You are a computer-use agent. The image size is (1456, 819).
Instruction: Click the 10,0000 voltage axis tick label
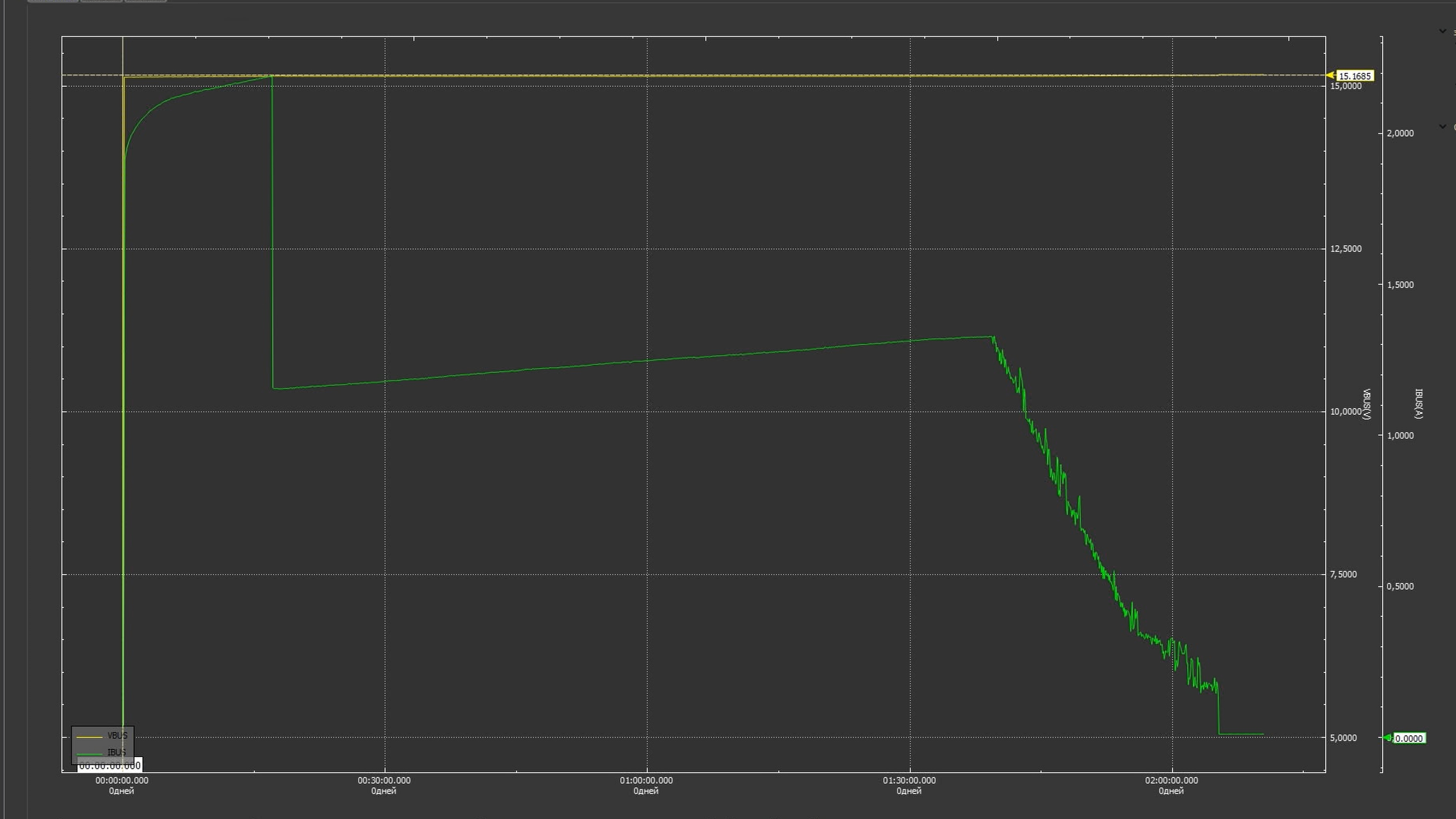[x=1346, y=411]
